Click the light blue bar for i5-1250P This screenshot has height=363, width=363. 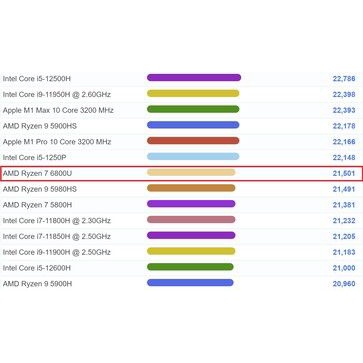193,156
